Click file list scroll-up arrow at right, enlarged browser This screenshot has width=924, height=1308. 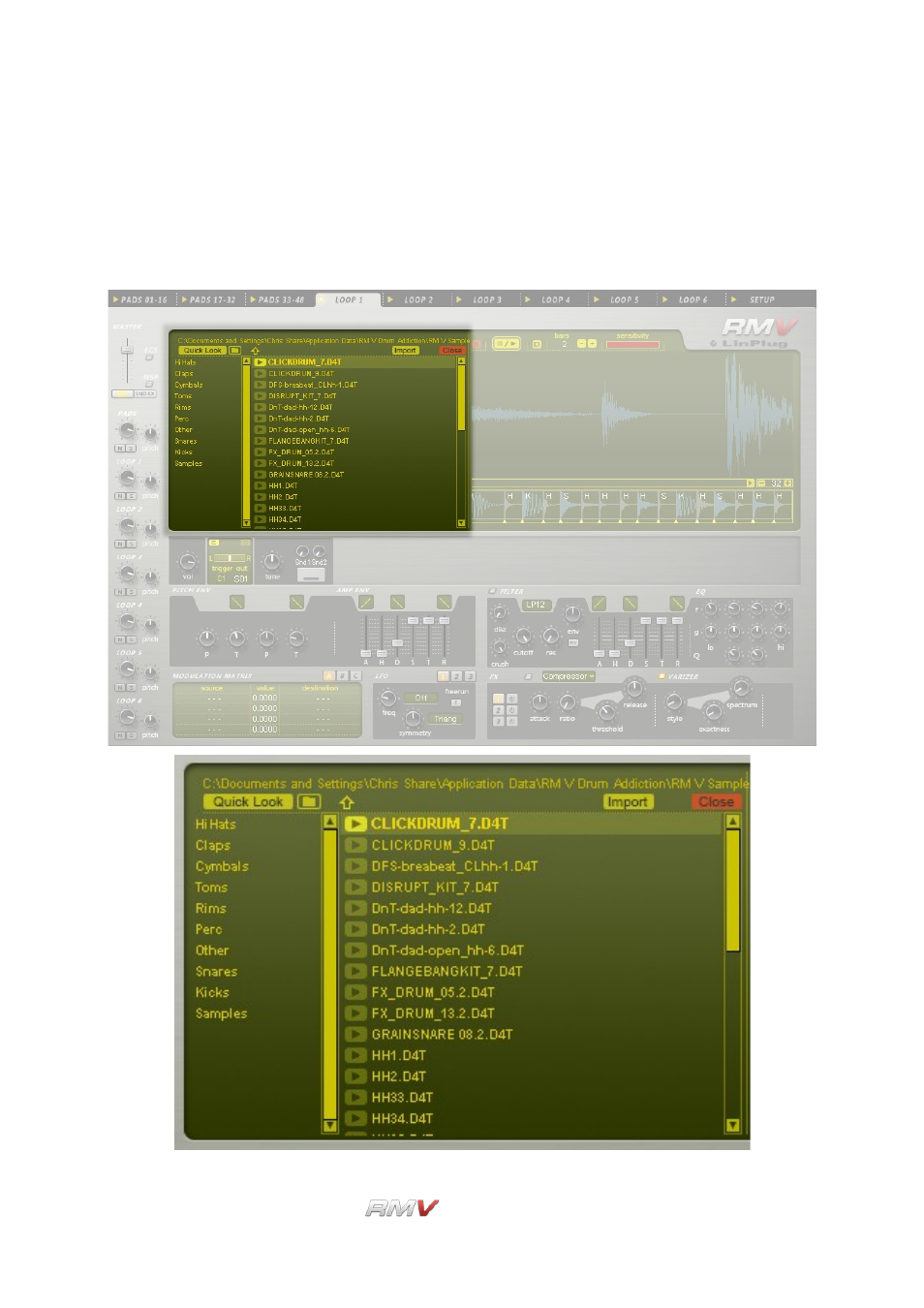pos(733,822)
